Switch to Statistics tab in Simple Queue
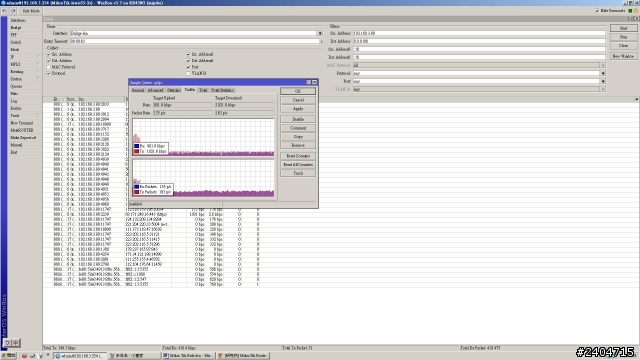Viewport: 640px width, 360px height. point(174,90)
